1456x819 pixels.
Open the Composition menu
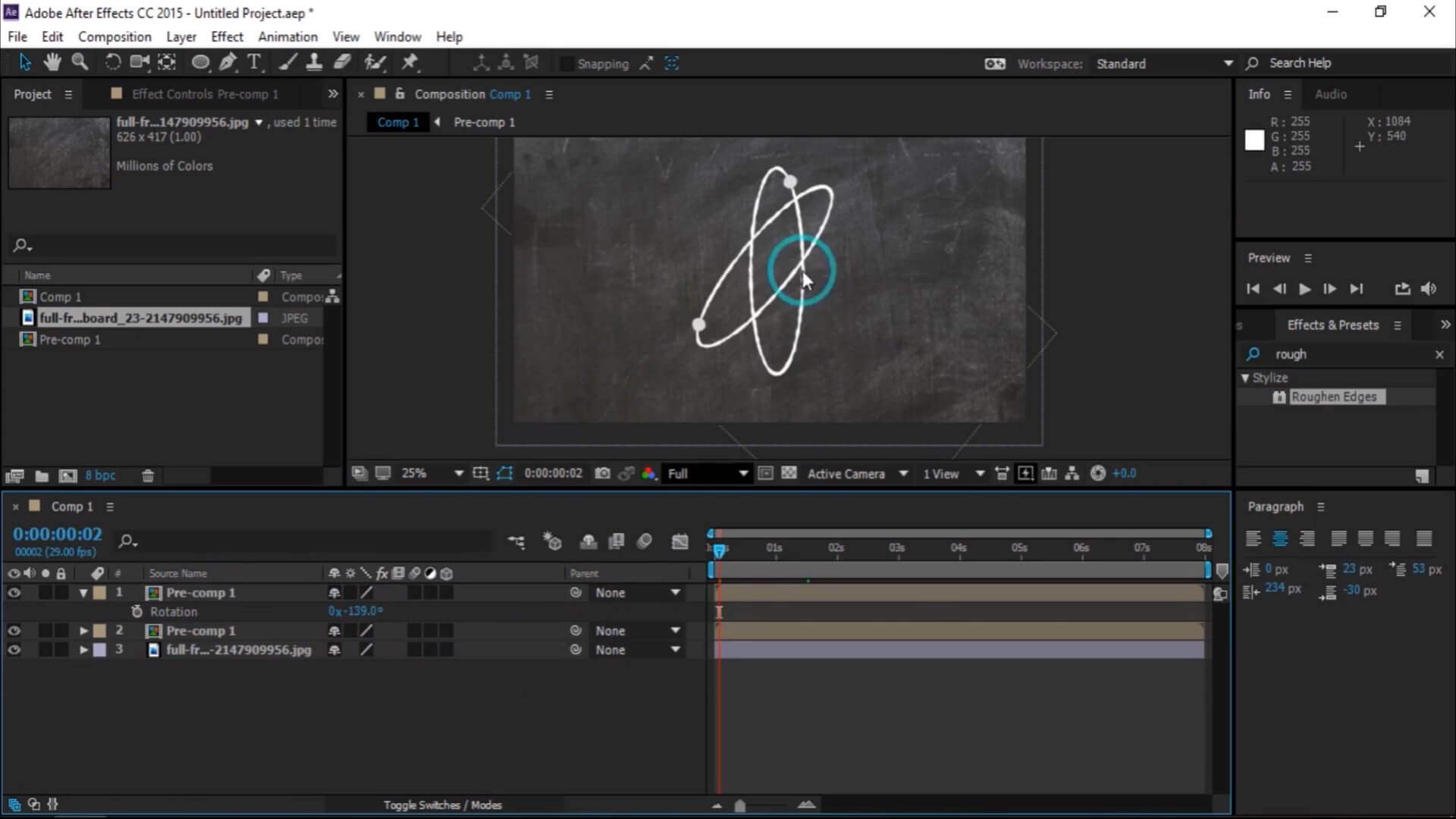[114, 36]
